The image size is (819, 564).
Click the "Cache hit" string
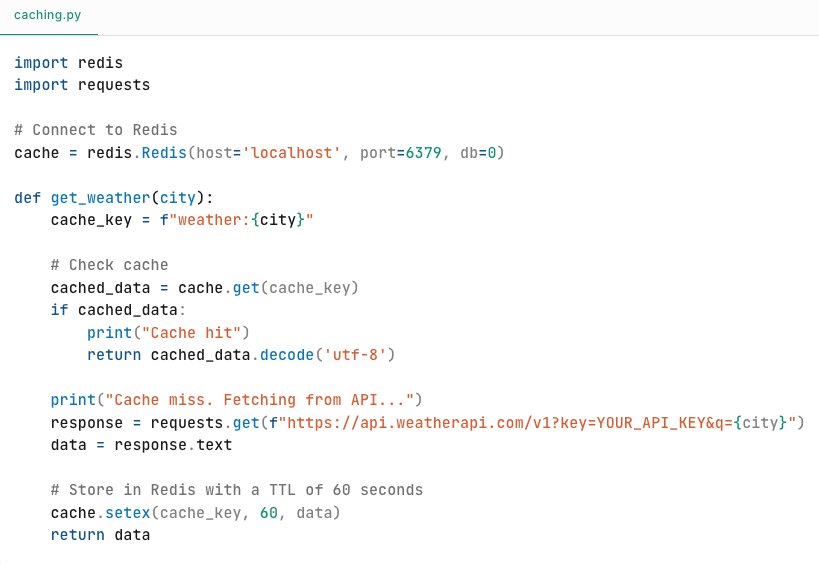(191, 333)
